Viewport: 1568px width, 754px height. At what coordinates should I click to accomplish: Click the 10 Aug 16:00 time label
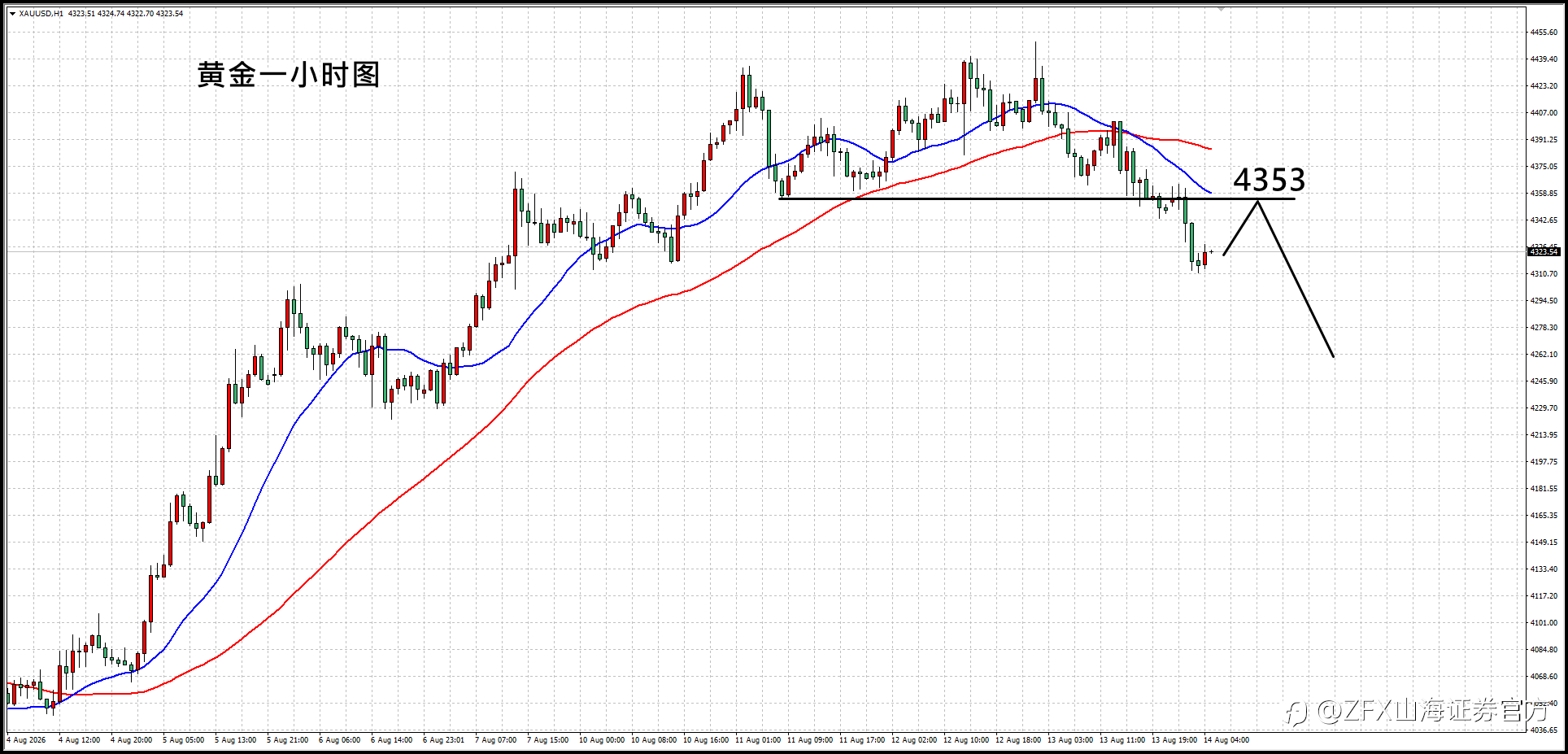[706, 740]
